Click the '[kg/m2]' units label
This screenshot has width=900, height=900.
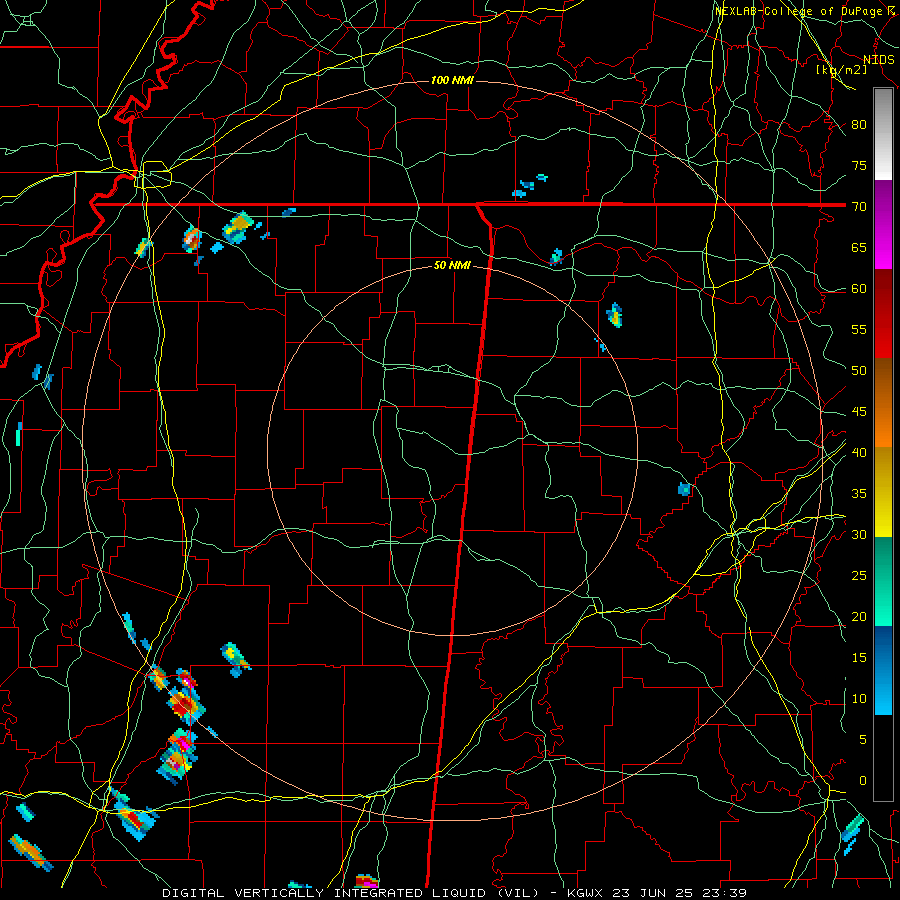[841, 69]
